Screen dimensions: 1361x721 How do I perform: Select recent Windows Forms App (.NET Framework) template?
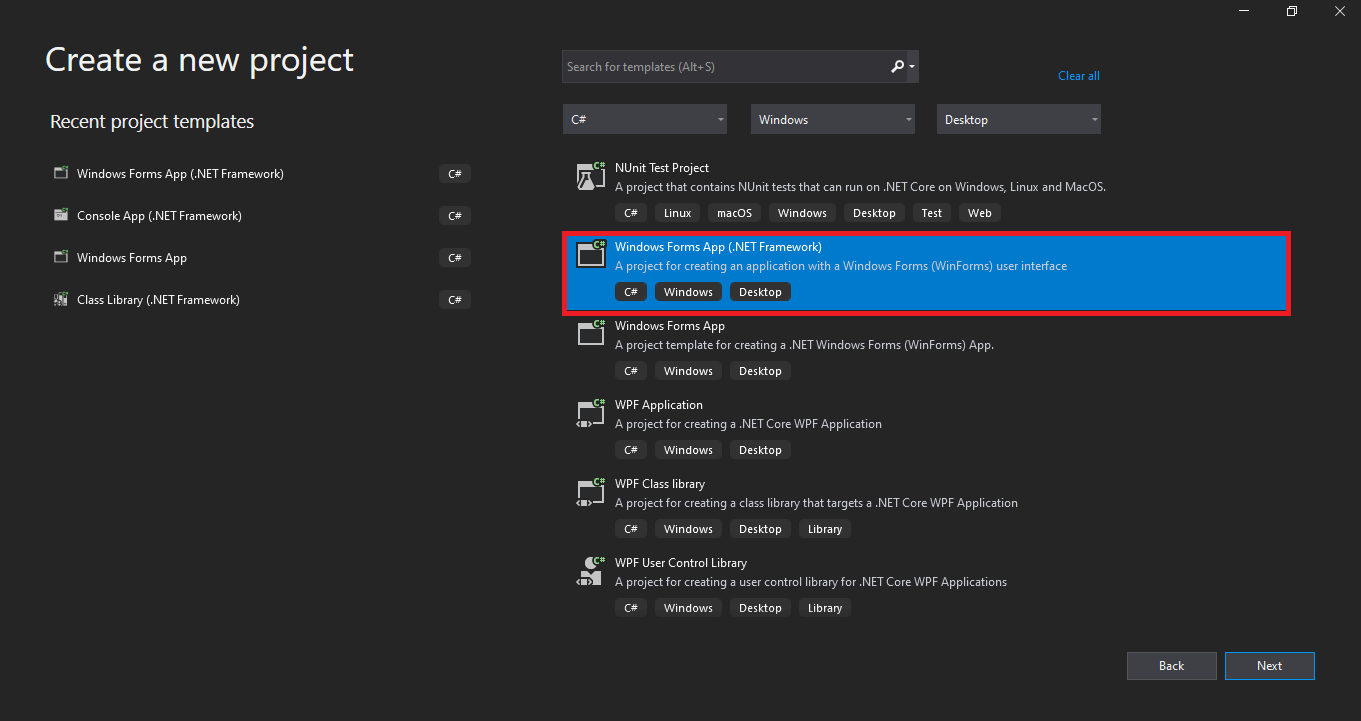point(180,174)
